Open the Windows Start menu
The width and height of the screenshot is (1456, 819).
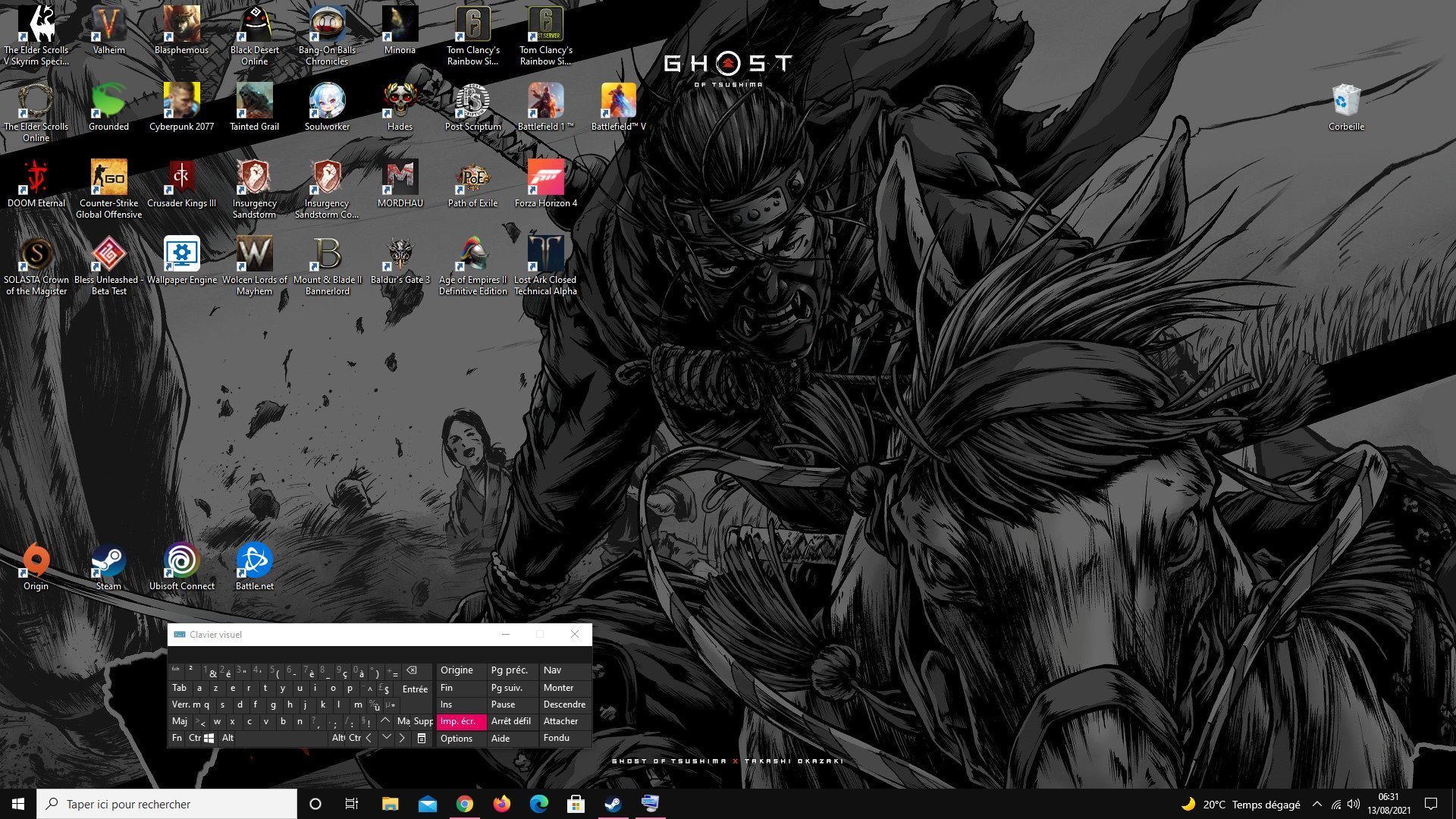coord(18,804)
